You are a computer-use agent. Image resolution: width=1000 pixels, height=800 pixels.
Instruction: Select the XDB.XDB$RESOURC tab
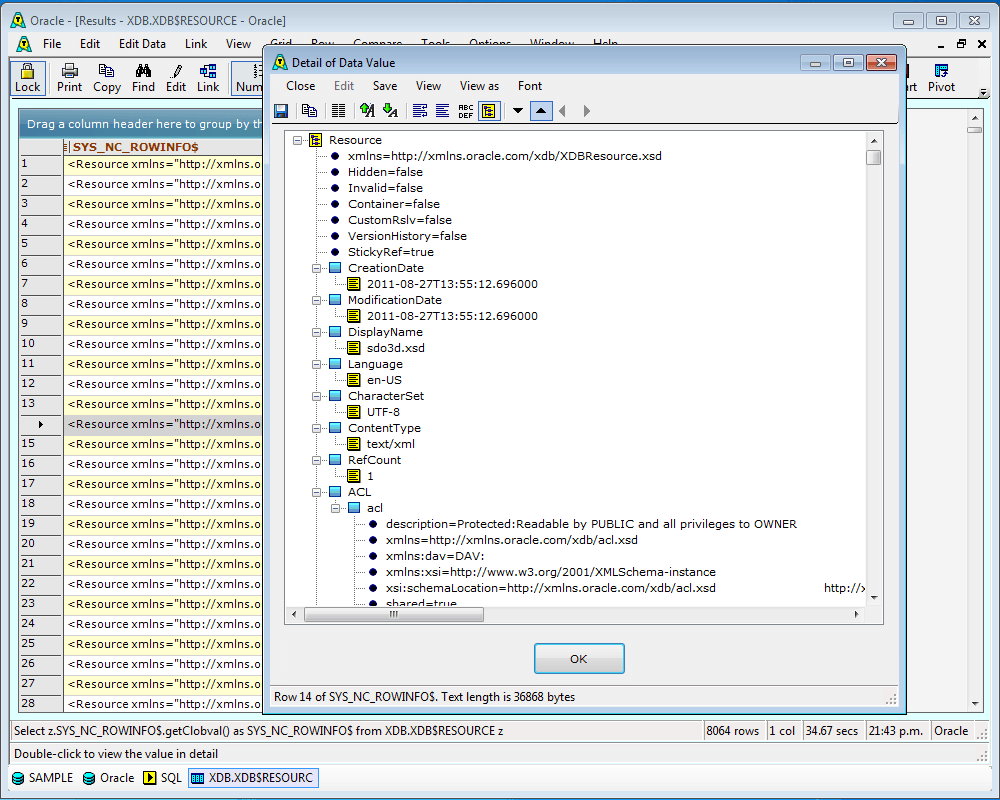(x=253, y=778)
